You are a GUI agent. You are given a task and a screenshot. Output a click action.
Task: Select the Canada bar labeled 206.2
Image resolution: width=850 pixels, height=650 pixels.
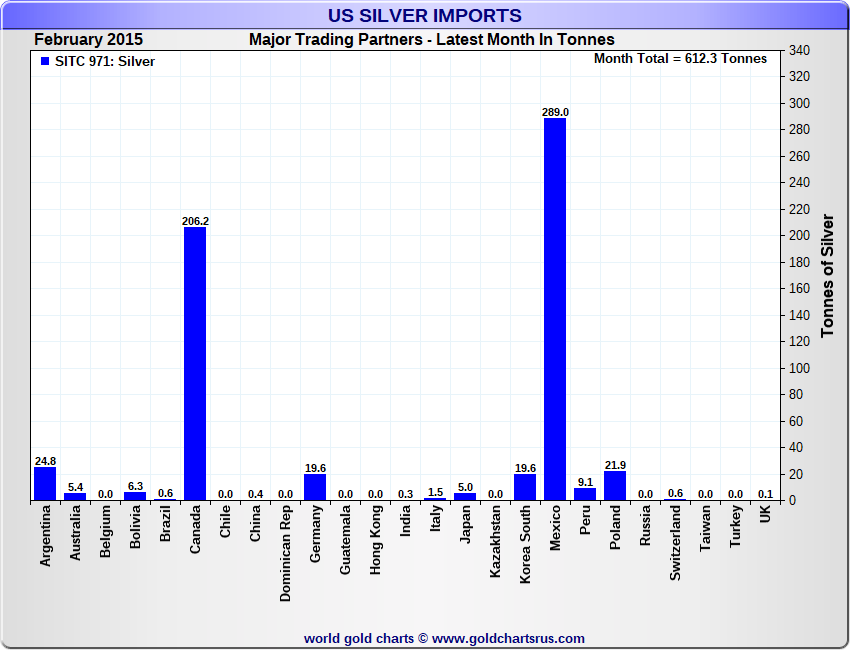click(x=195, y=363)
